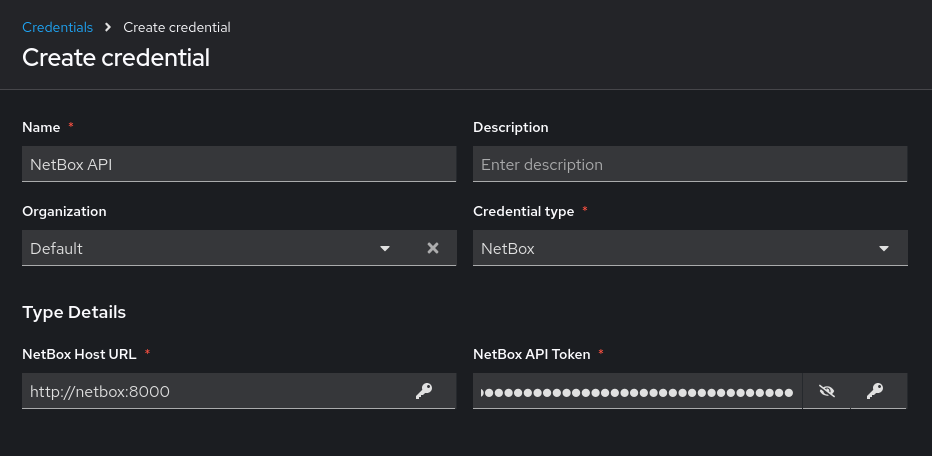Image resolution: width=932 pixels, height=456 pixels.
Task: Click the Credential type label
Action: 524,211
